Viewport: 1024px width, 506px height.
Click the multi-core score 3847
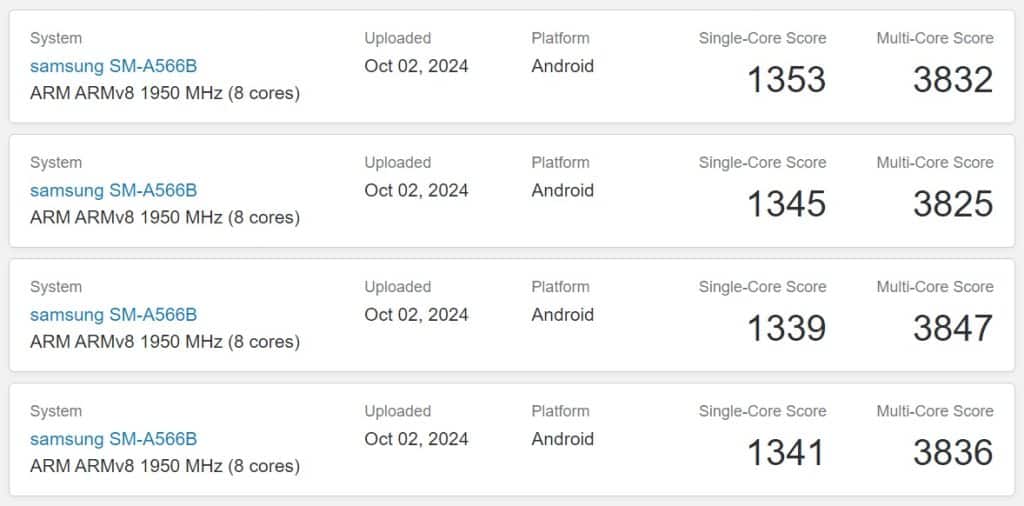coord(953,328)
